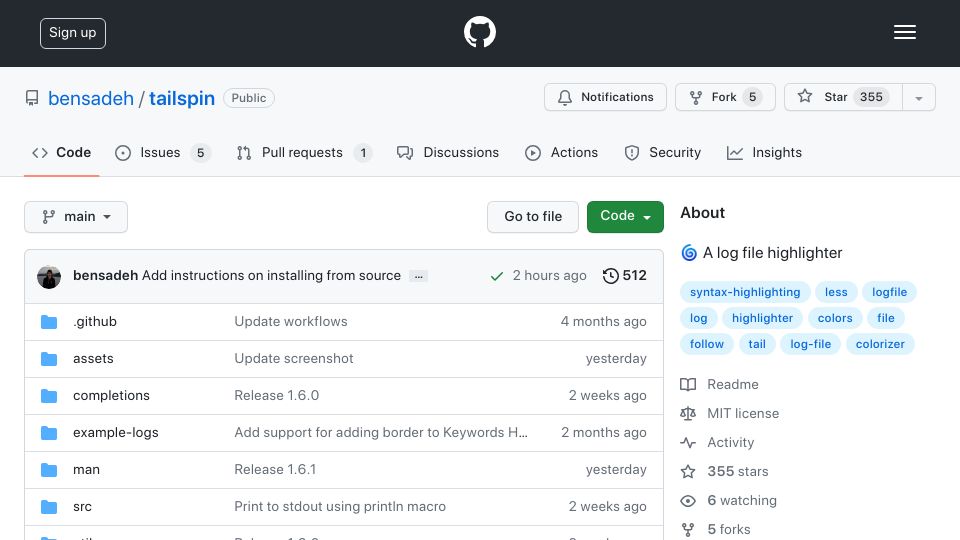The image size is (960, 540).
Task: Click the man folder icon
Action: [49, 470]
